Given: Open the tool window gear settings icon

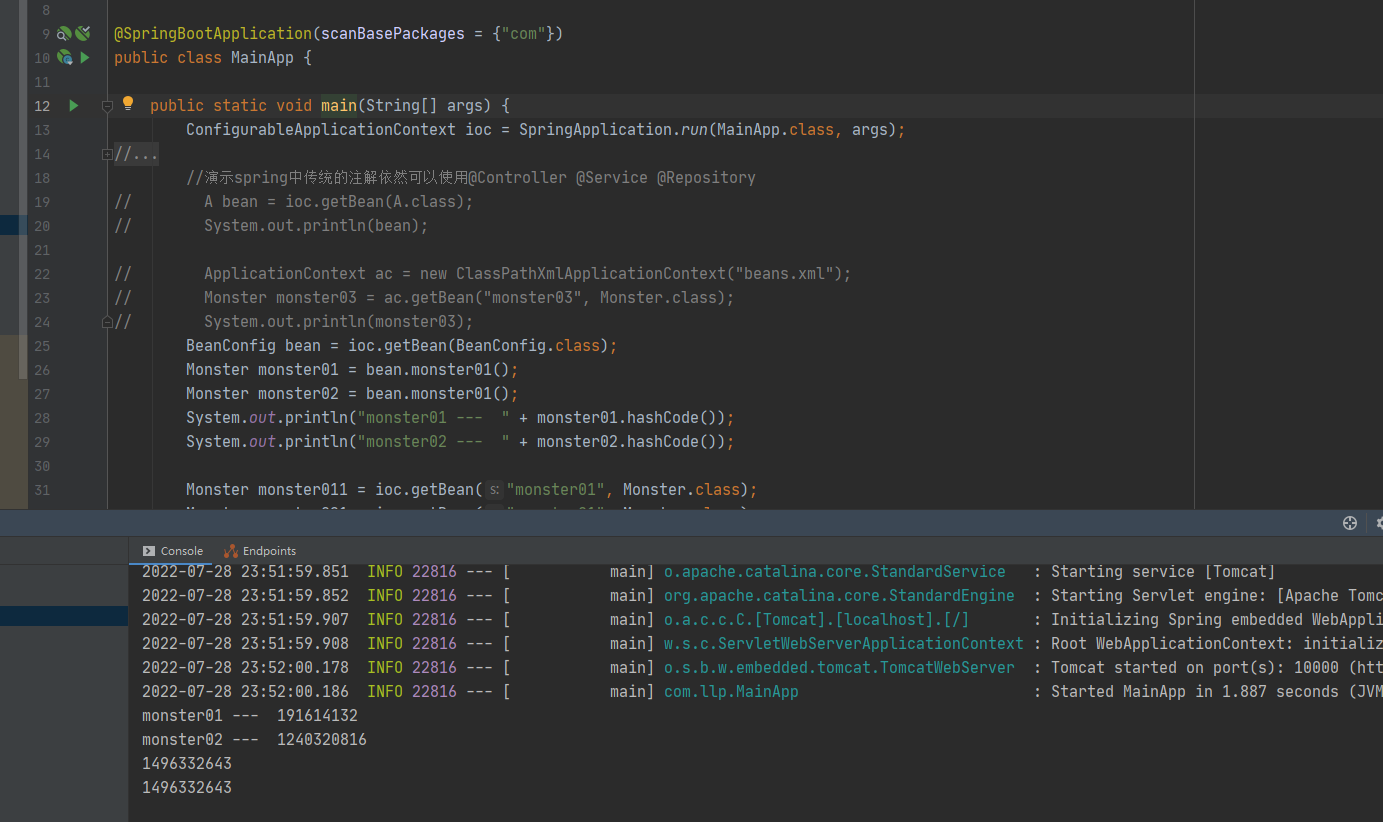Looking at the screenshot, I should pyautogui.click(x=1379, y=523).
